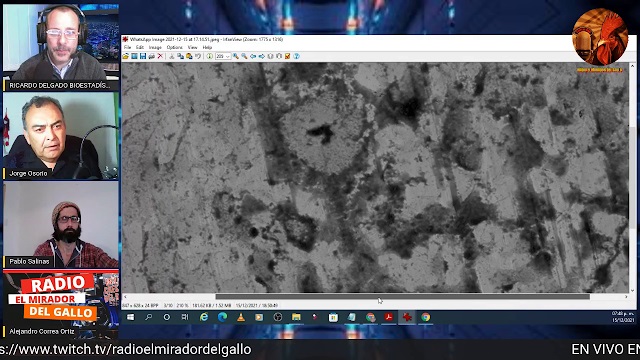
Task: Open the Image menu
Action: tap(155, 47)
